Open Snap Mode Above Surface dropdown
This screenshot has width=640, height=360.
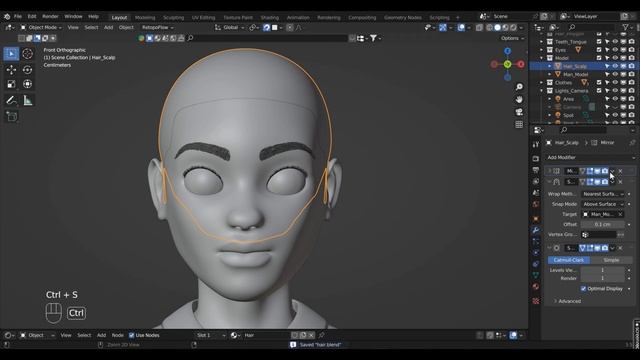click(x=603, y=204)
